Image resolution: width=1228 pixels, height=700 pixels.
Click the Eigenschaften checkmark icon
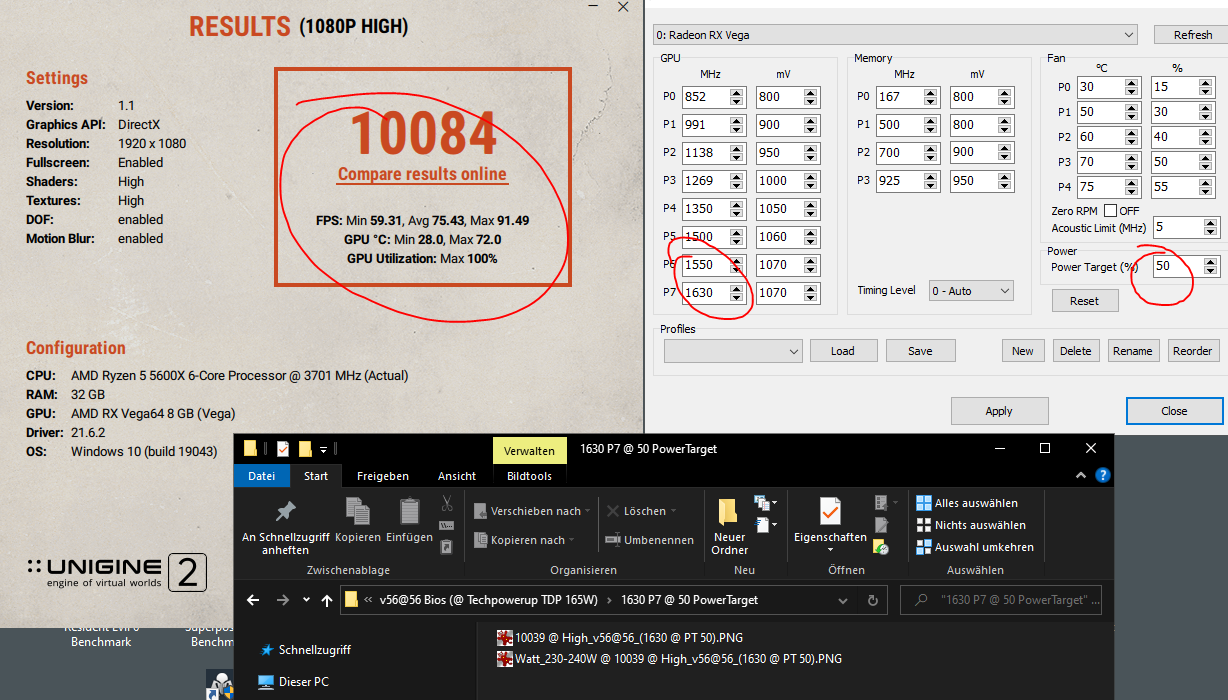[x=830, y=511]
